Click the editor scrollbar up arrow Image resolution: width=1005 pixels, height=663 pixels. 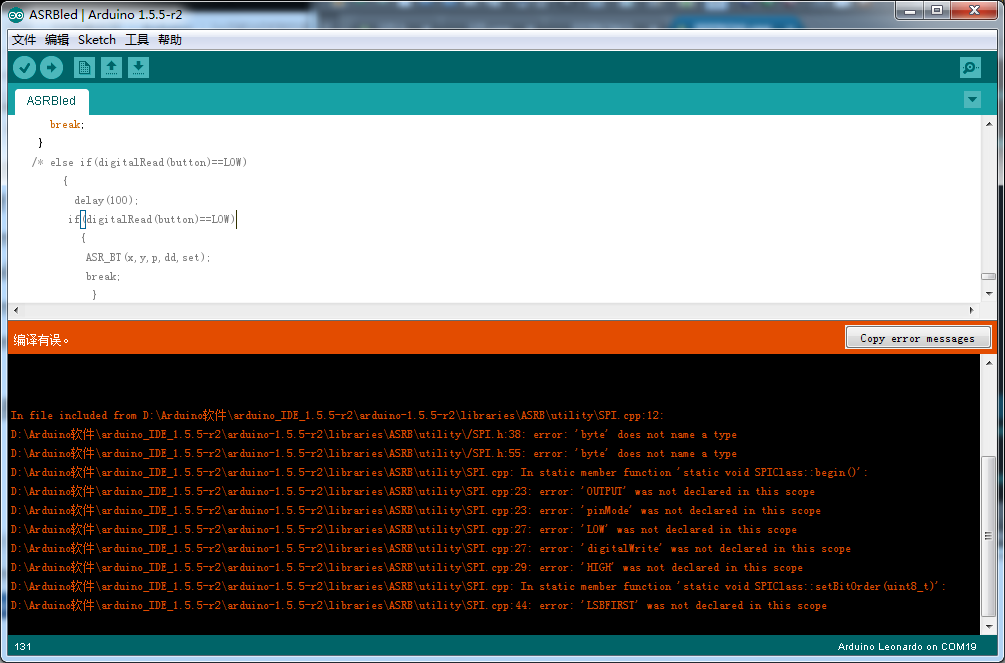pos(988,124)
